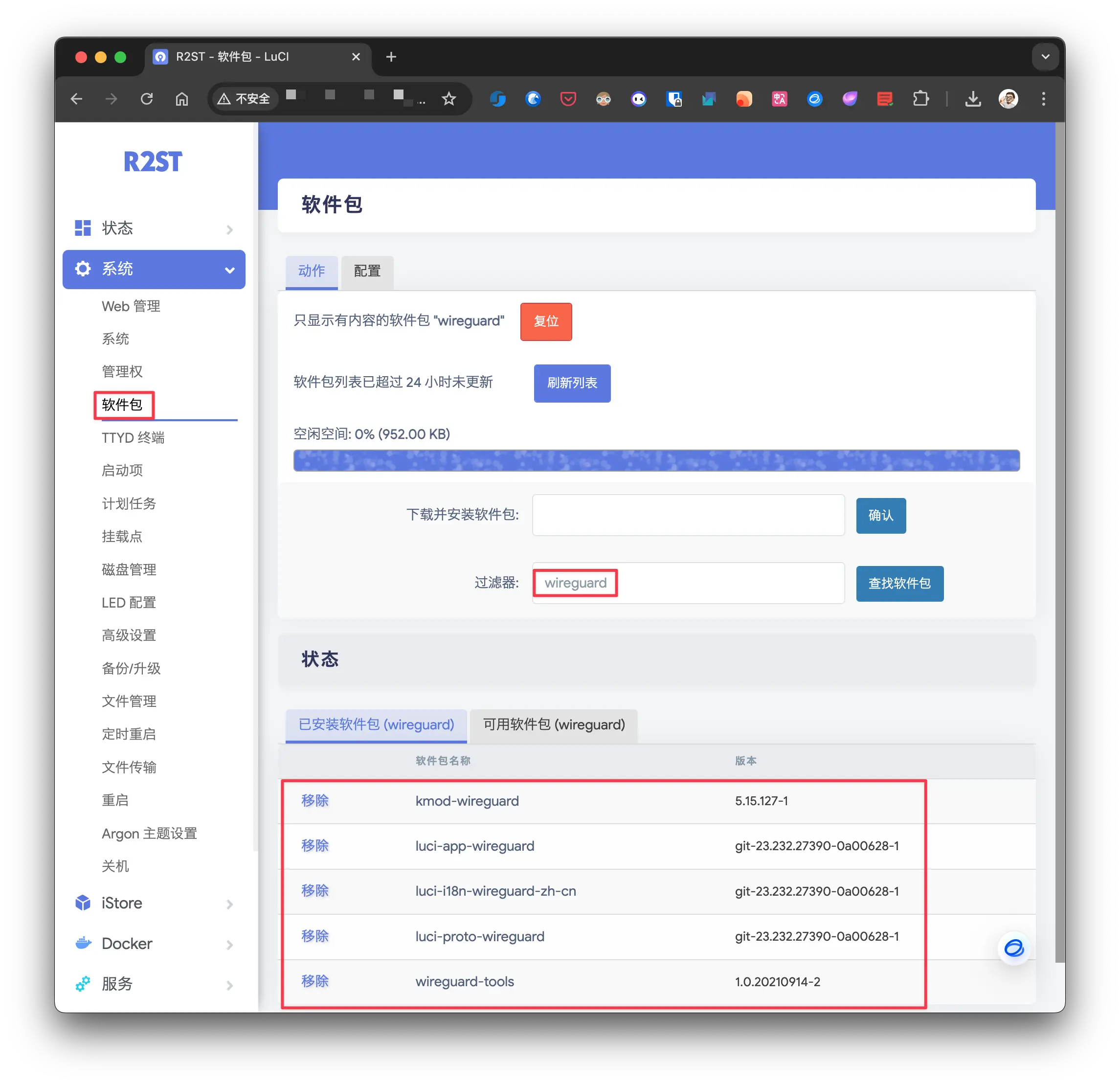Viewport: 1120px width, 1085px height.
Task: Open the browser extensions puzzle icon
Action: [920, 99]
